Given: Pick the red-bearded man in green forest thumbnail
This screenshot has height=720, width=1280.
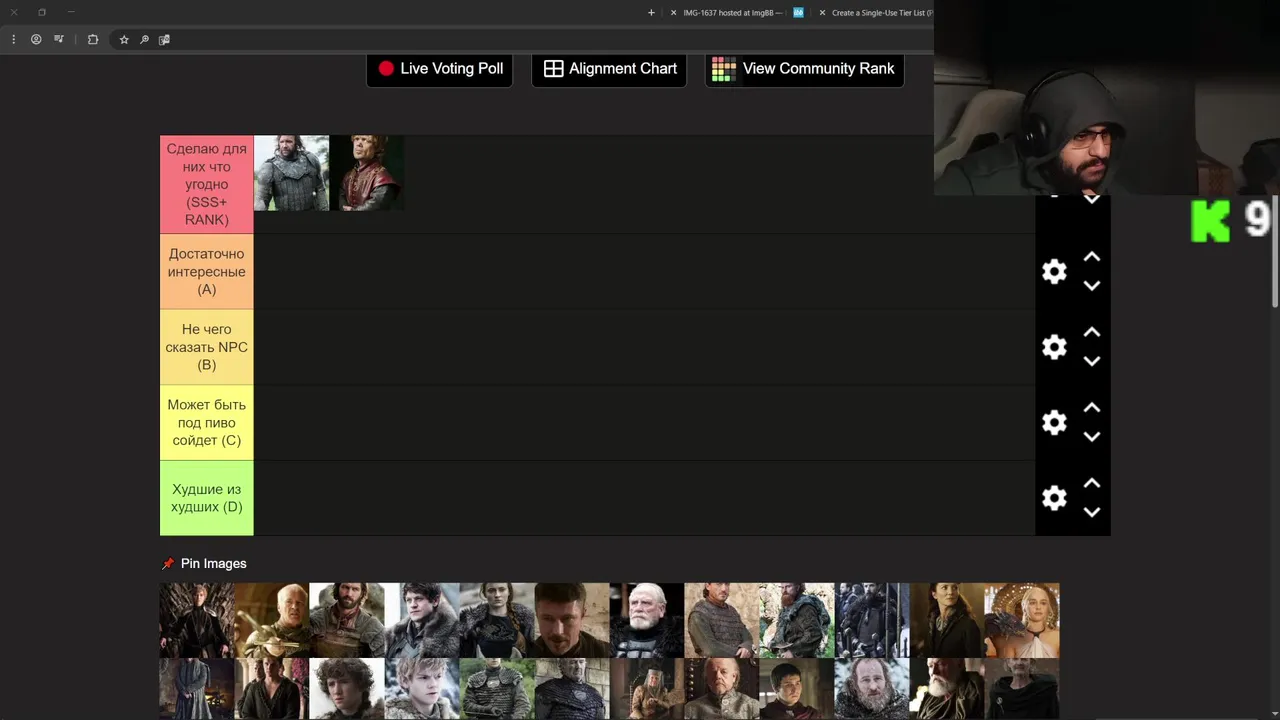Looking at the screenshot, I should [x=797, y=620].
